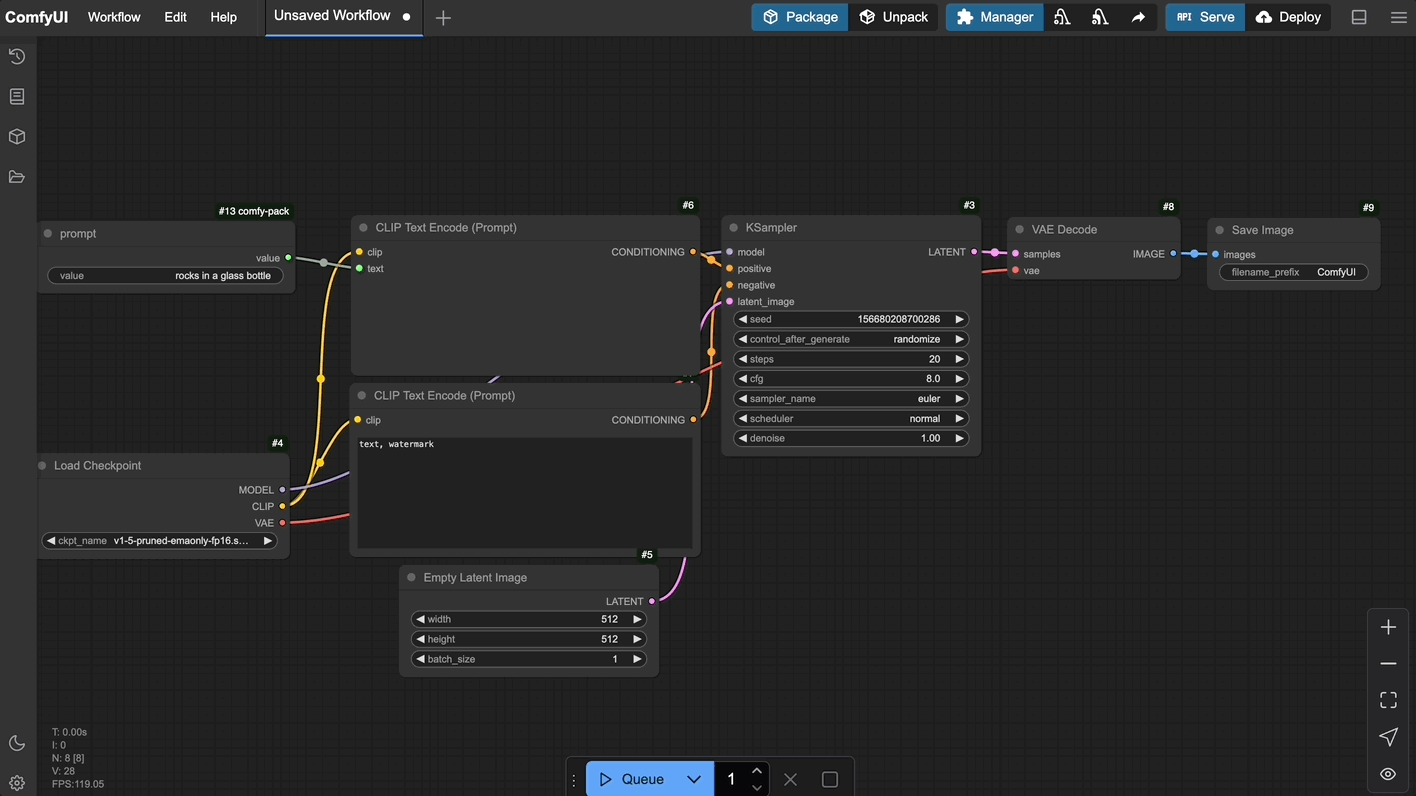The height and width of the screenshot is (796, 1416).
Task: Adjust the denoise 1.00 slider field
Action: (850, 439)
